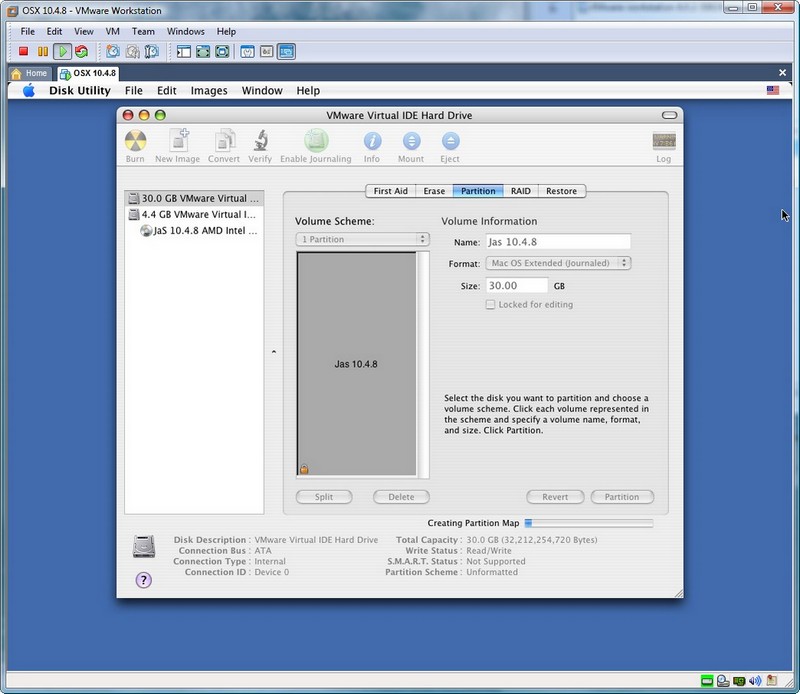
Task: Select the Partition tab
Action: pos(478,191)
